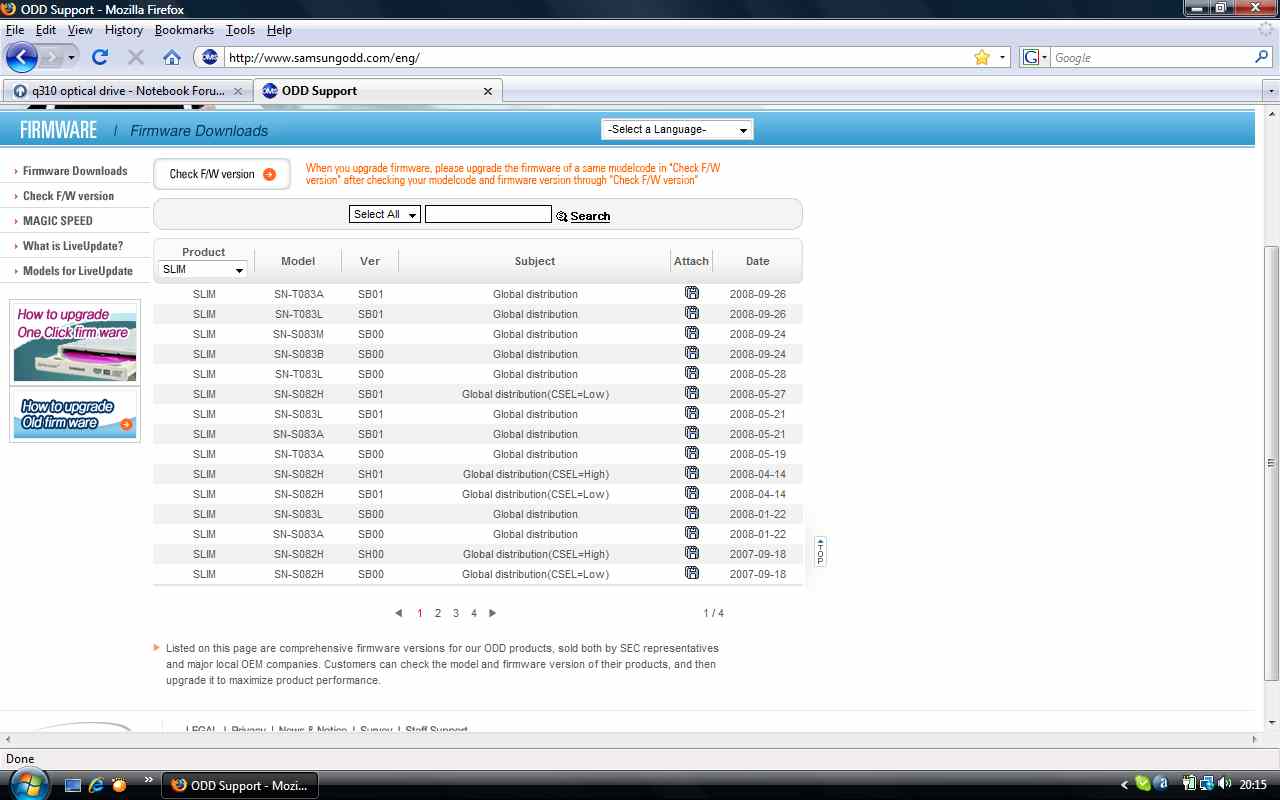
Task: Close the ODD Support tab
Action: pyautogui.click(x=488, y=91)
